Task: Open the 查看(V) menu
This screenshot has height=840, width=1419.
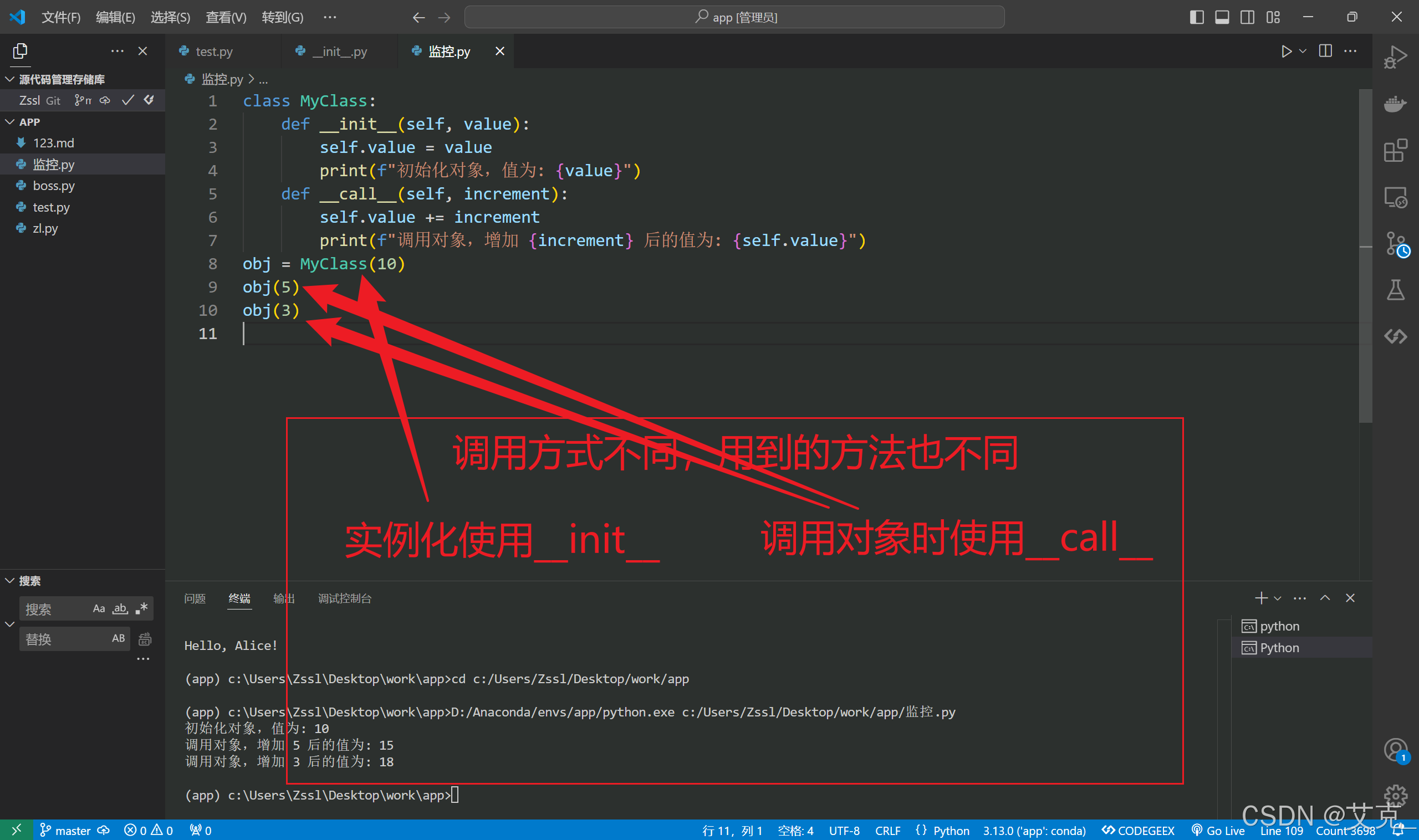Action: click(x=226, y=18)
